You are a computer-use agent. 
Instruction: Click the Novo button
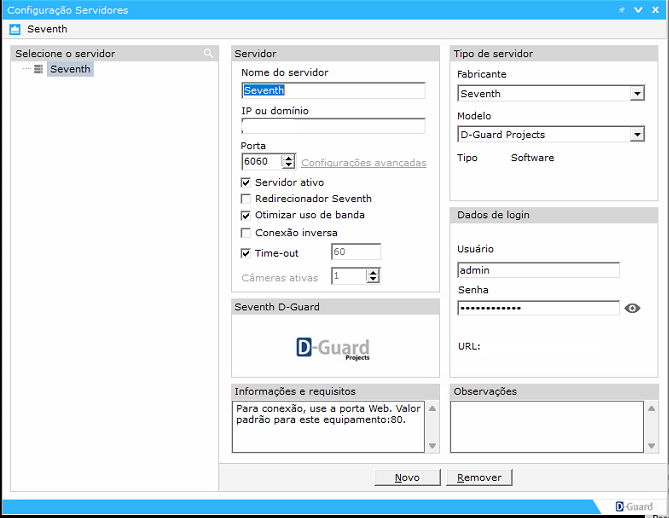(x=407, y=478)
